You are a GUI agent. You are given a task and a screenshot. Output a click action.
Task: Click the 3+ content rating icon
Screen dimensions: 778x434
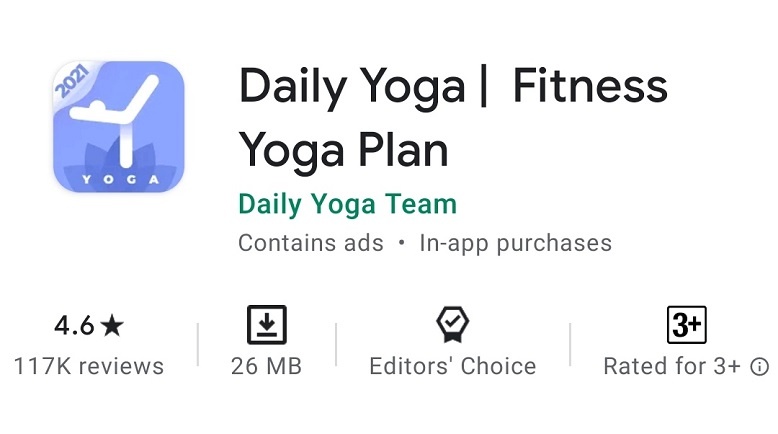(x=687, y=325)
